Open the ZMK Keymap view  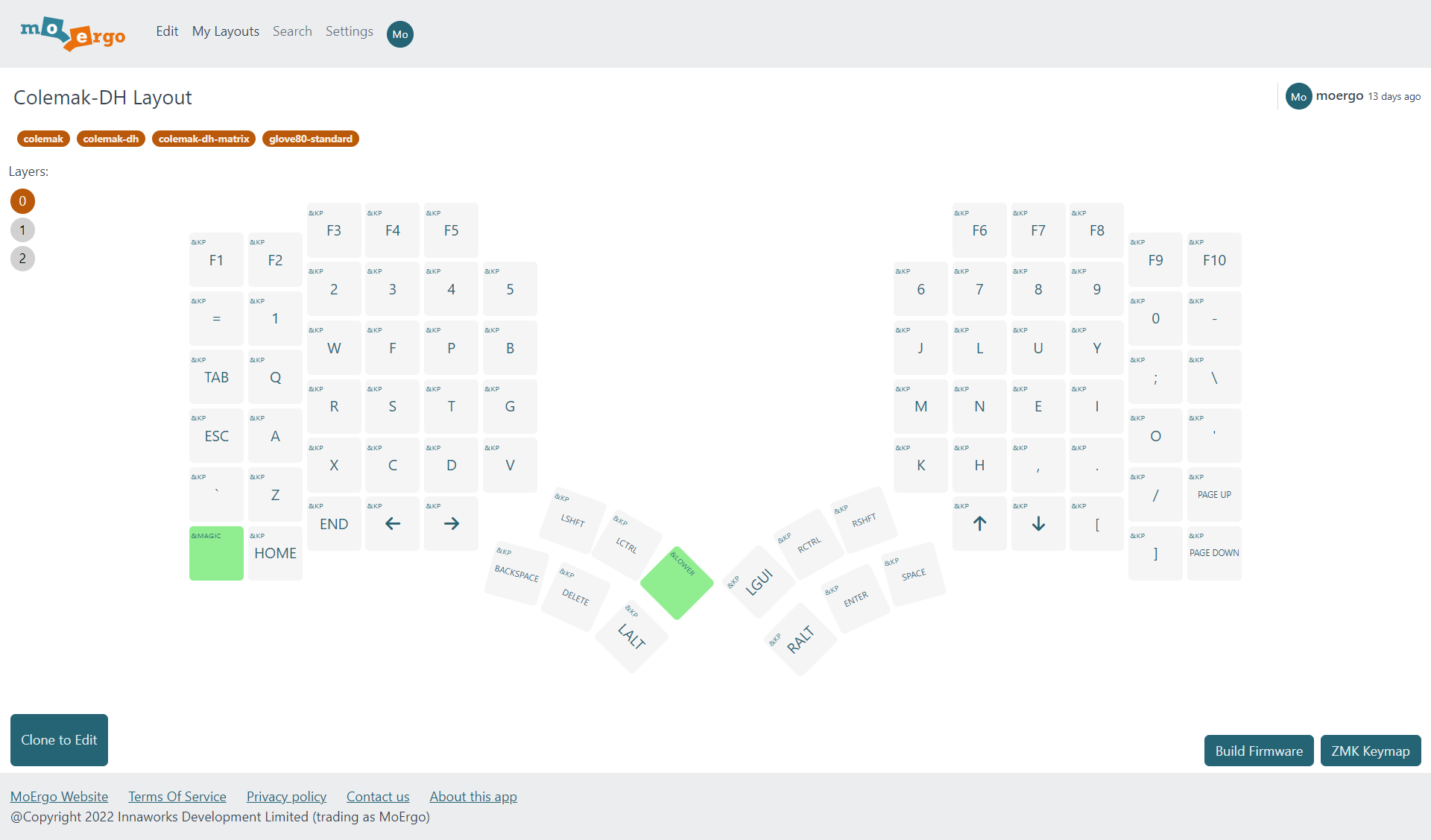pyautogui.click(x=1370, y=751)
